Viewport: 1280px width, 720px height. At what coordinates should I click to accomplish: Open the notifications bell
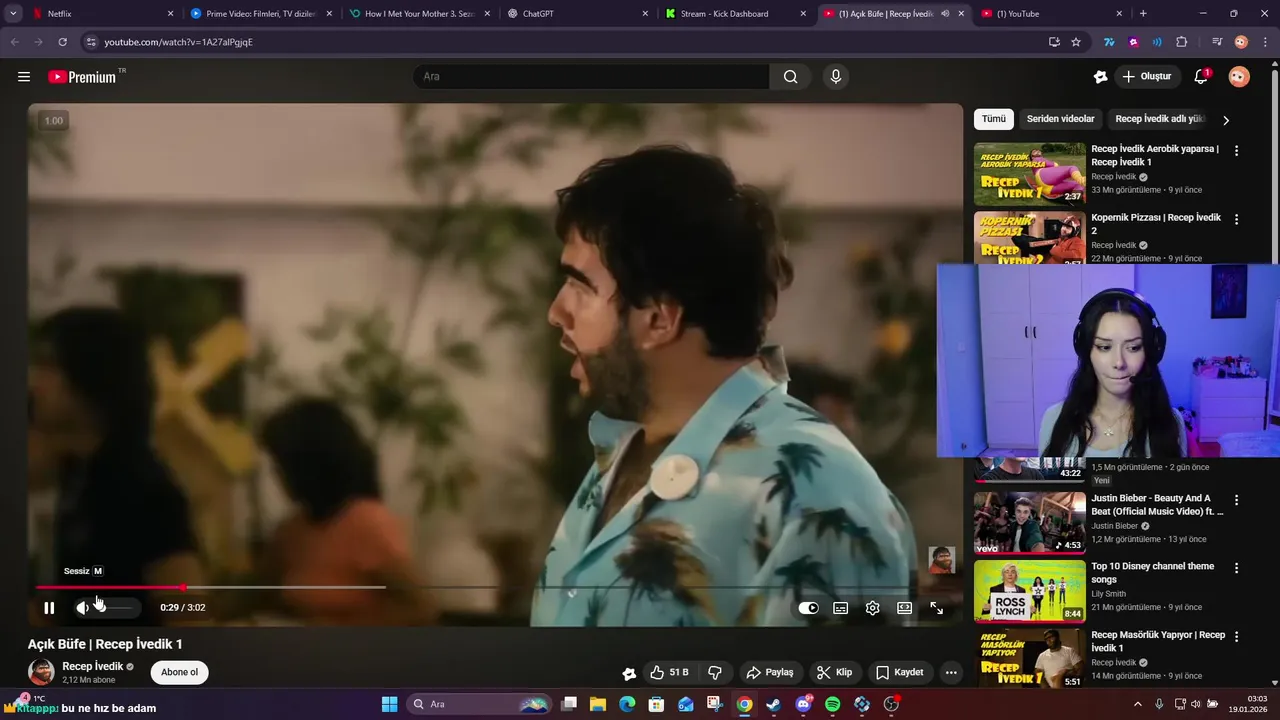1202,77
